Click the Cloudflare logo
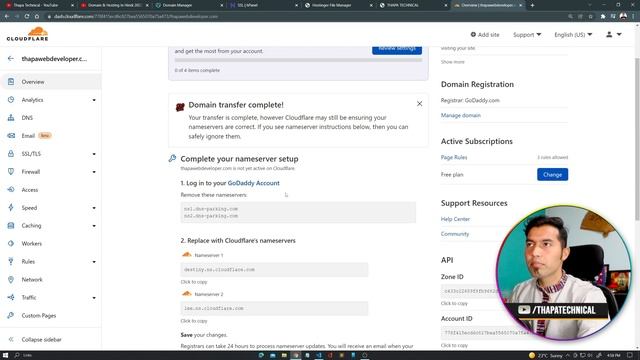The image size is (640, 360). click(x=27, y=34)
